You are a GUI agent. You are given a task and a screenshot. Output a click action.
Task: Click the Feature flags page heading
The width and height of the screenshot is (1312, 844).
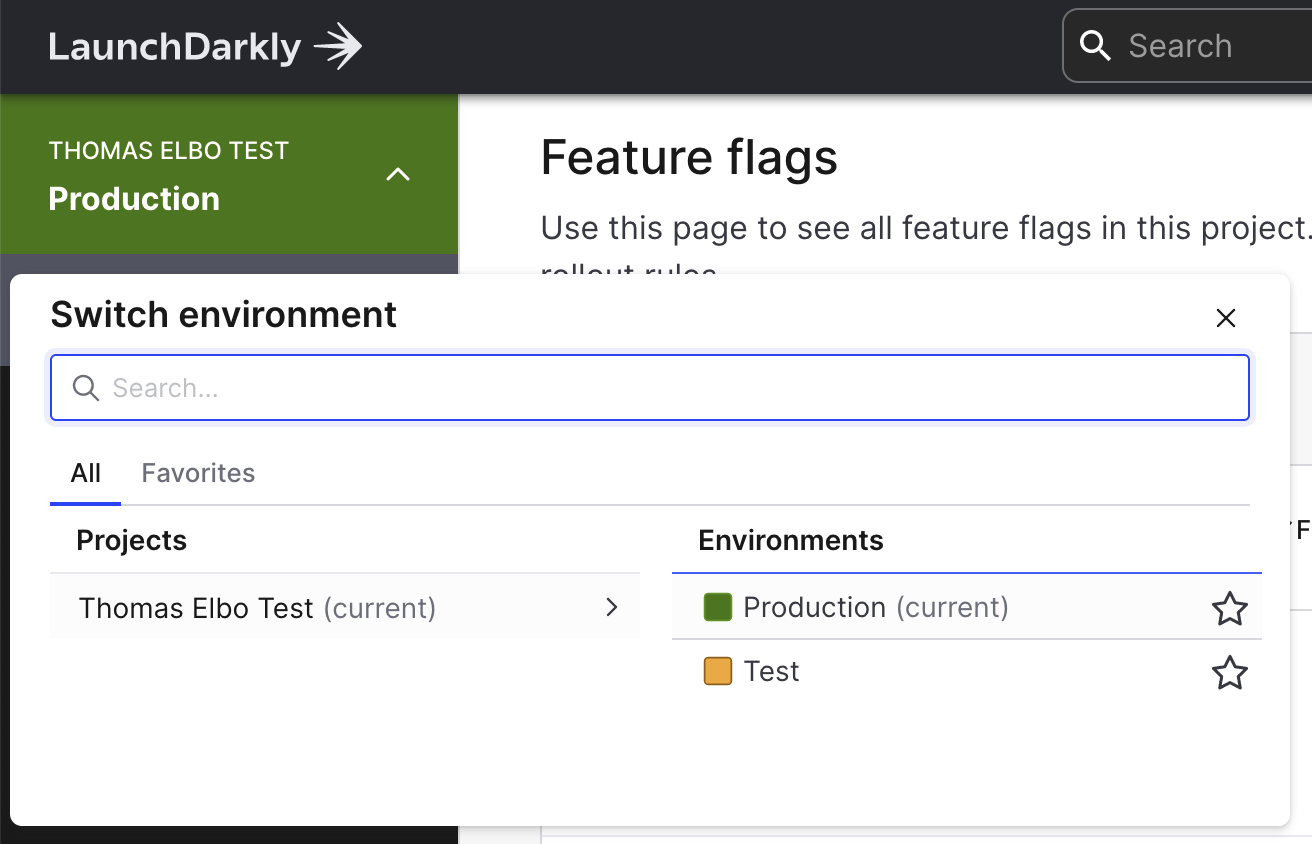[689, 158]
